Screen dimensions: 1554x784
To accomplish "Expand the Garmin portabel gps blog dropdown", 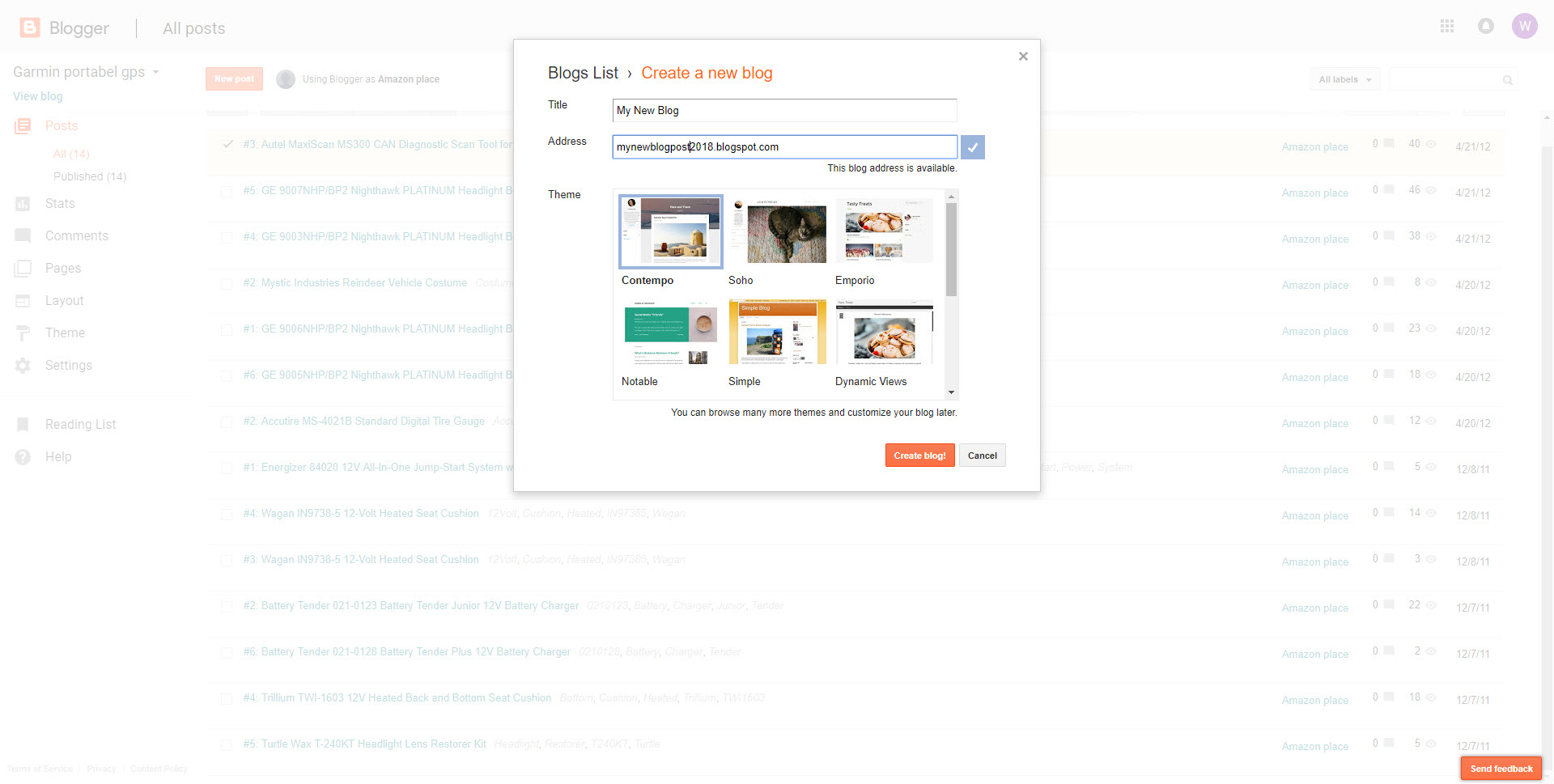I will [155, 72].
